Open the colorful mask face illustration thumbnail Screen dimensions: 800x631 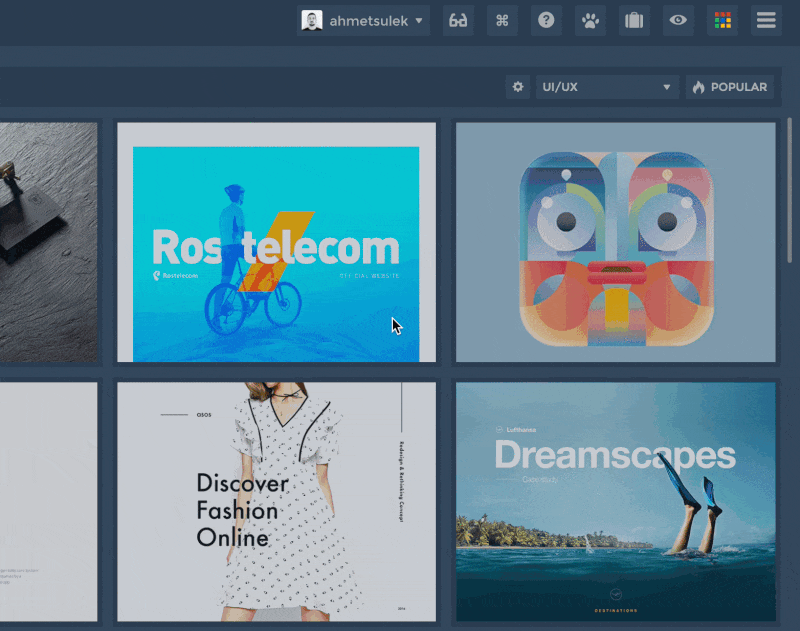616,242
